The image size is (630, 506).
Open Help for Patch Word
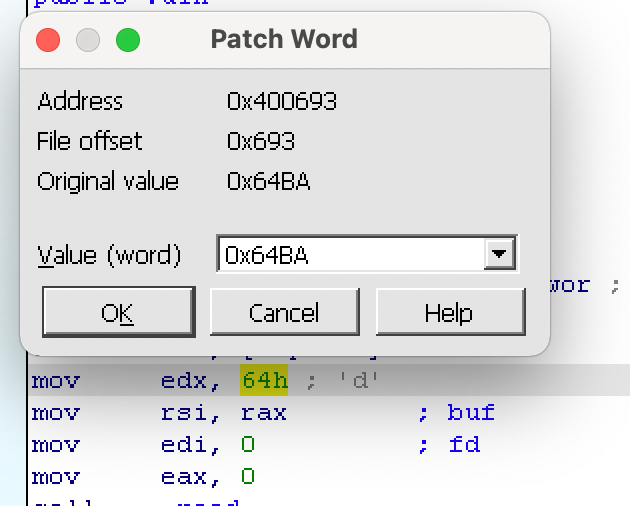click(x=450, y=312)
